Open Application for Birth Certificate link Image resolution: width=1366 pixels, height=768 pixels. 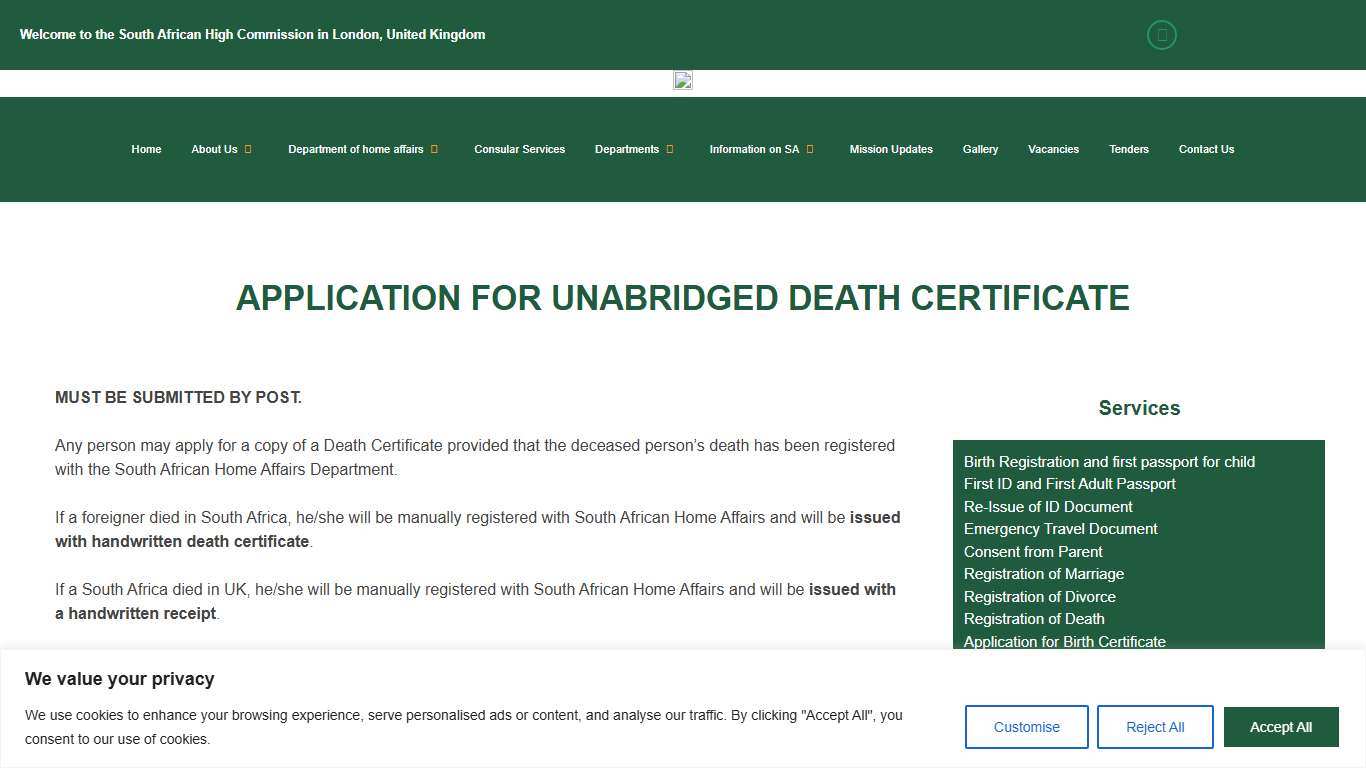click(1065, 641)
